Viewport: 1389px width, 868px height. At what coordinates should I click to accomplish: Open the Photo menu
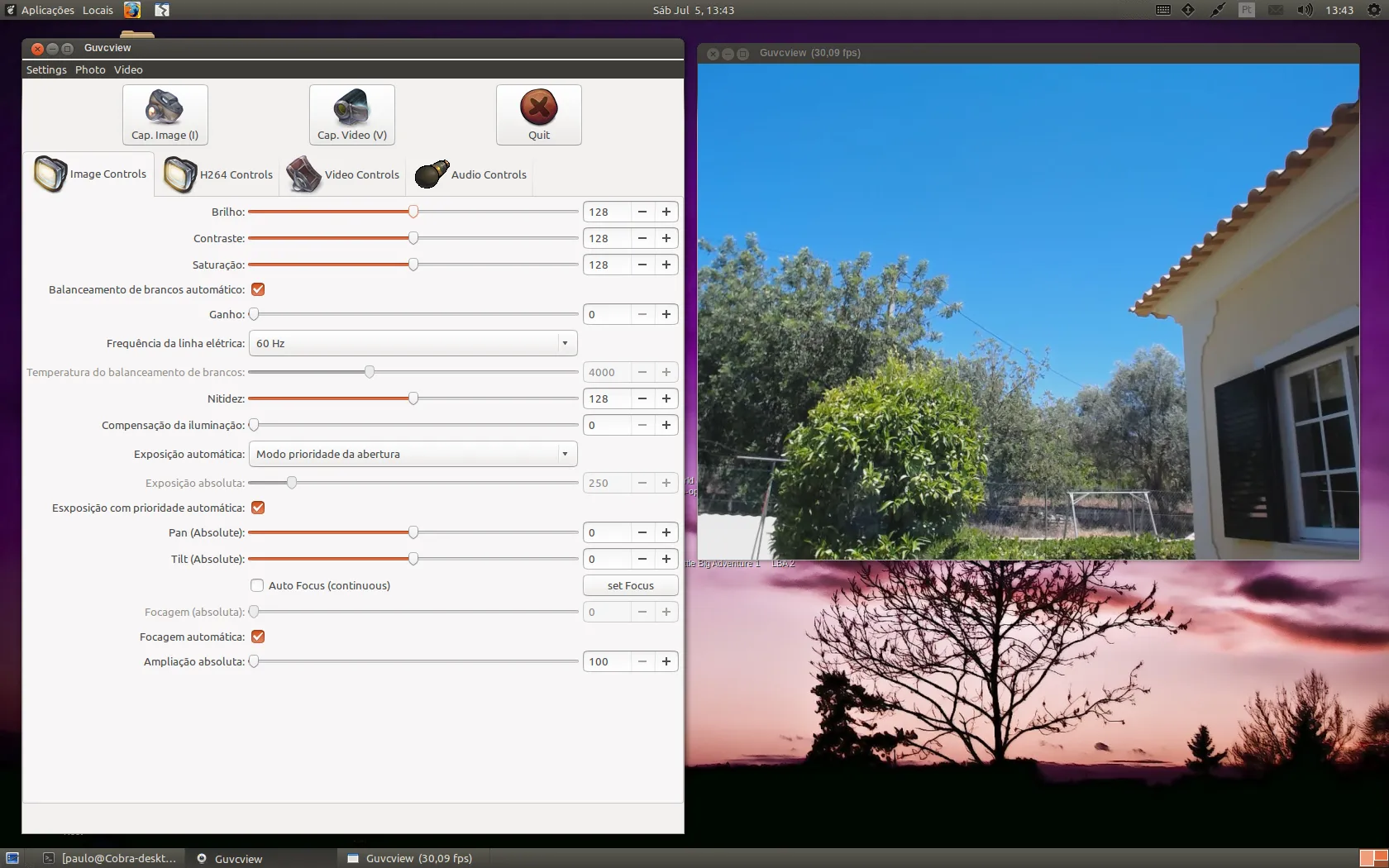pyautogui.click(x=90, y=69)
